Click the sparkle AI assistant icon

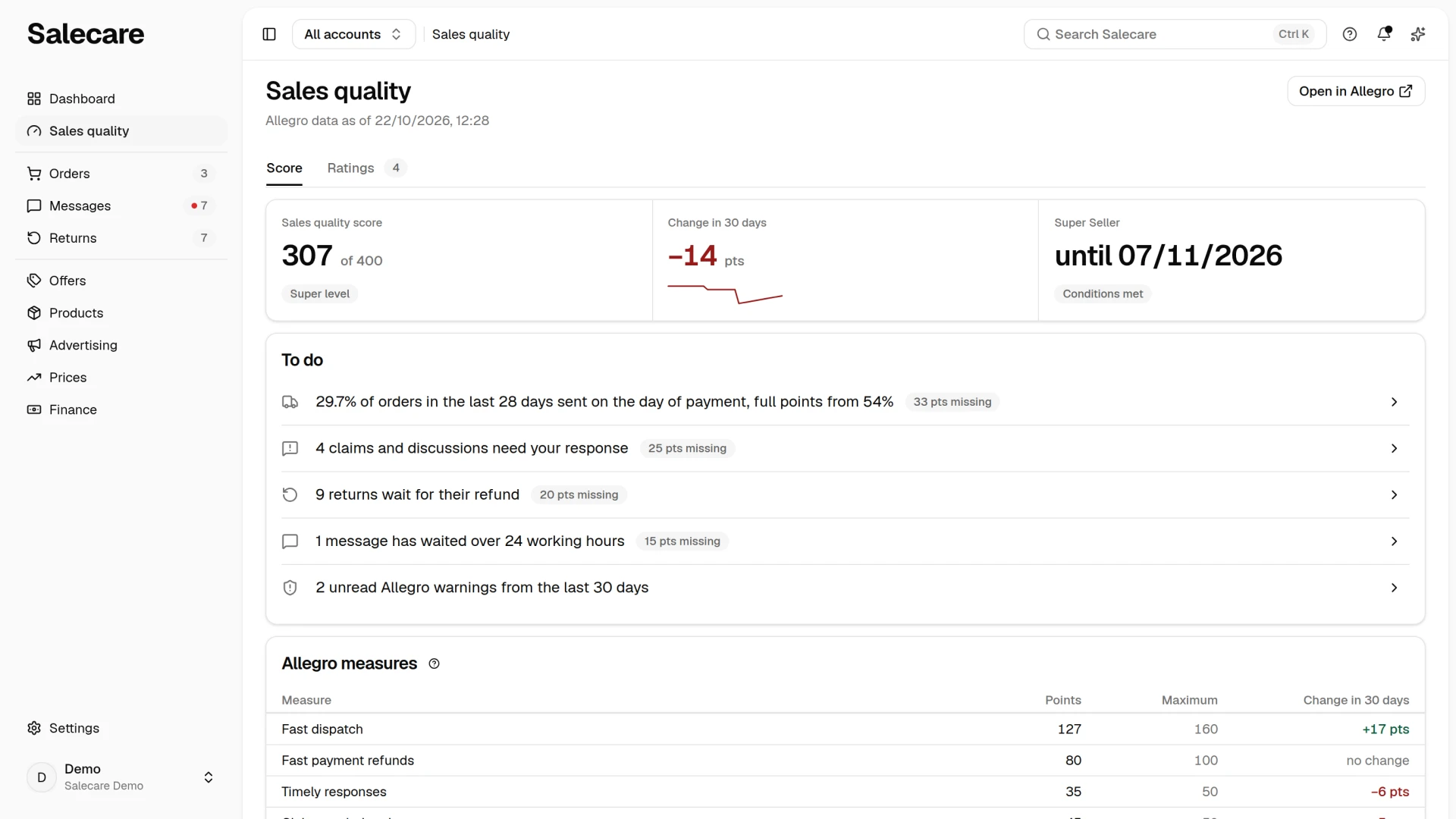click(x=1418, y=34)
